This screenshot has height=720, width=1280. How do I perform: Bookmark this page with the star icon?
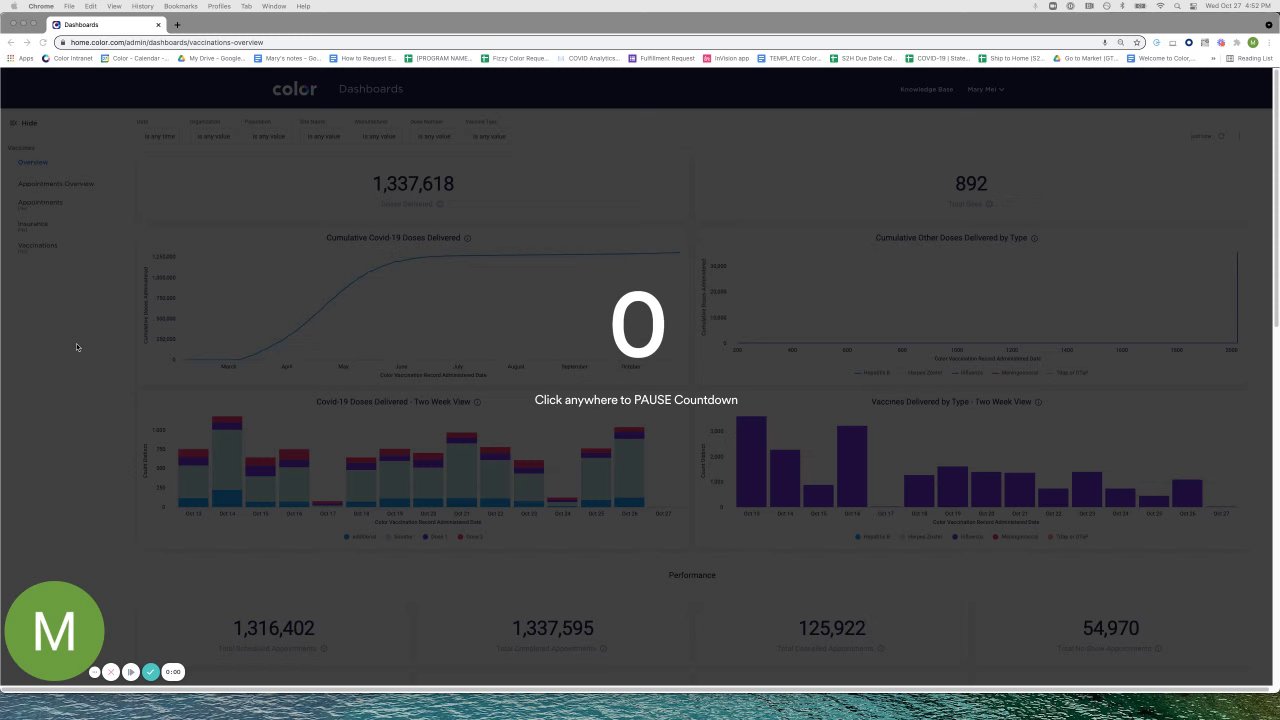coord(1137,42)
